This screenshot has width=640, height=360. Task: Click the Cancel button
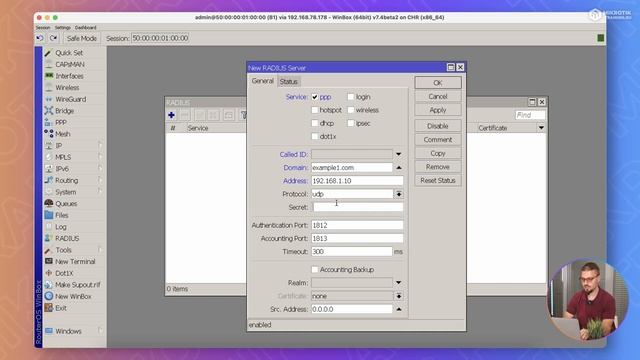pyautogui.click(x=438, y=97)
